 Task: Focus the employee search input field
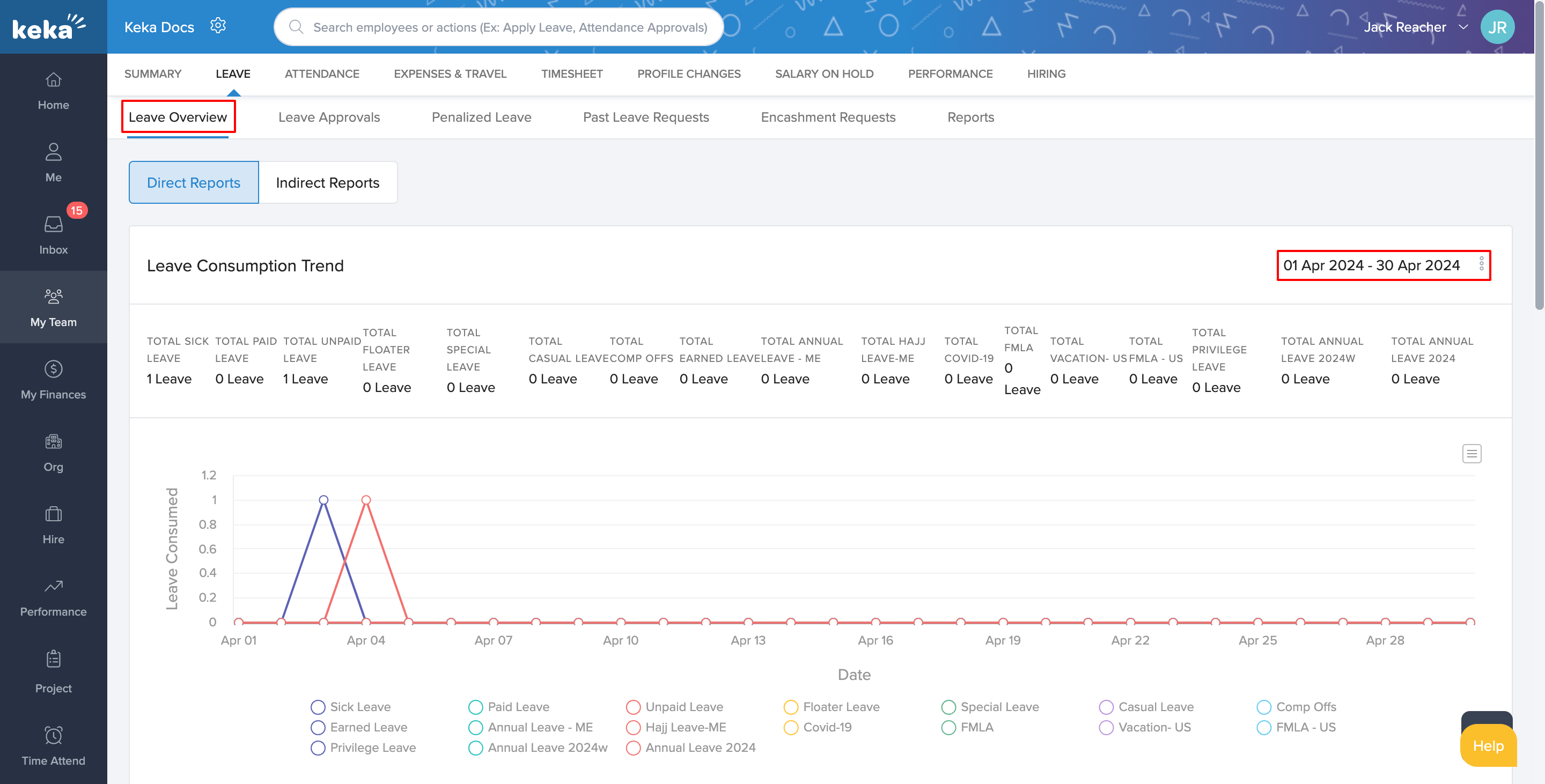510,27
